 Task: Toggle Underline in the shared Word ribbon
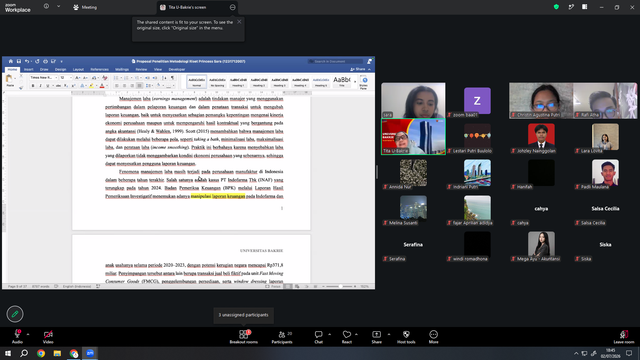(48, 86)
